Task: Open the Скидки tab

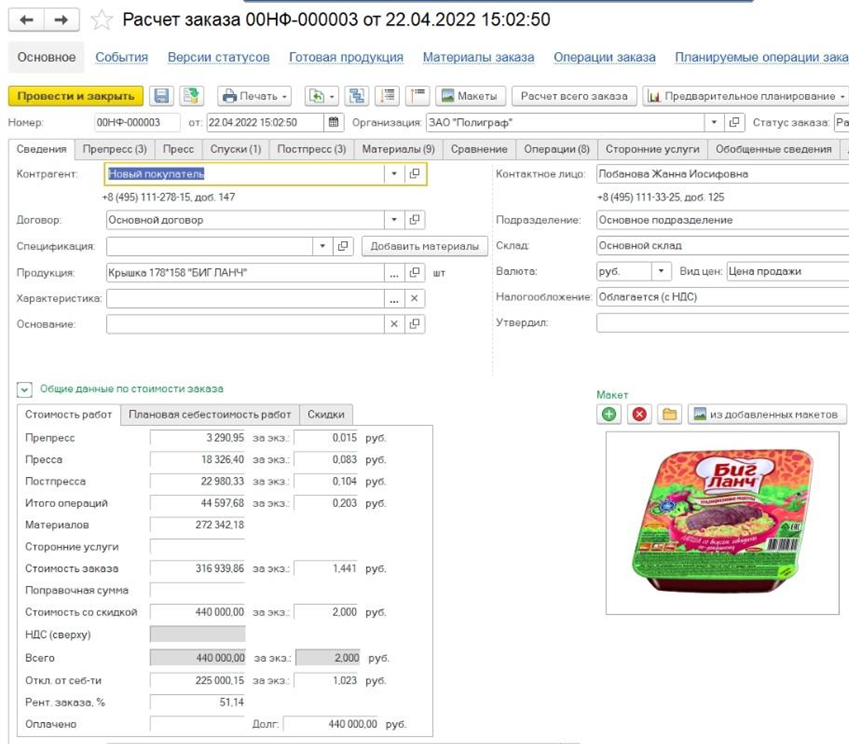Action: pos(326,415)
